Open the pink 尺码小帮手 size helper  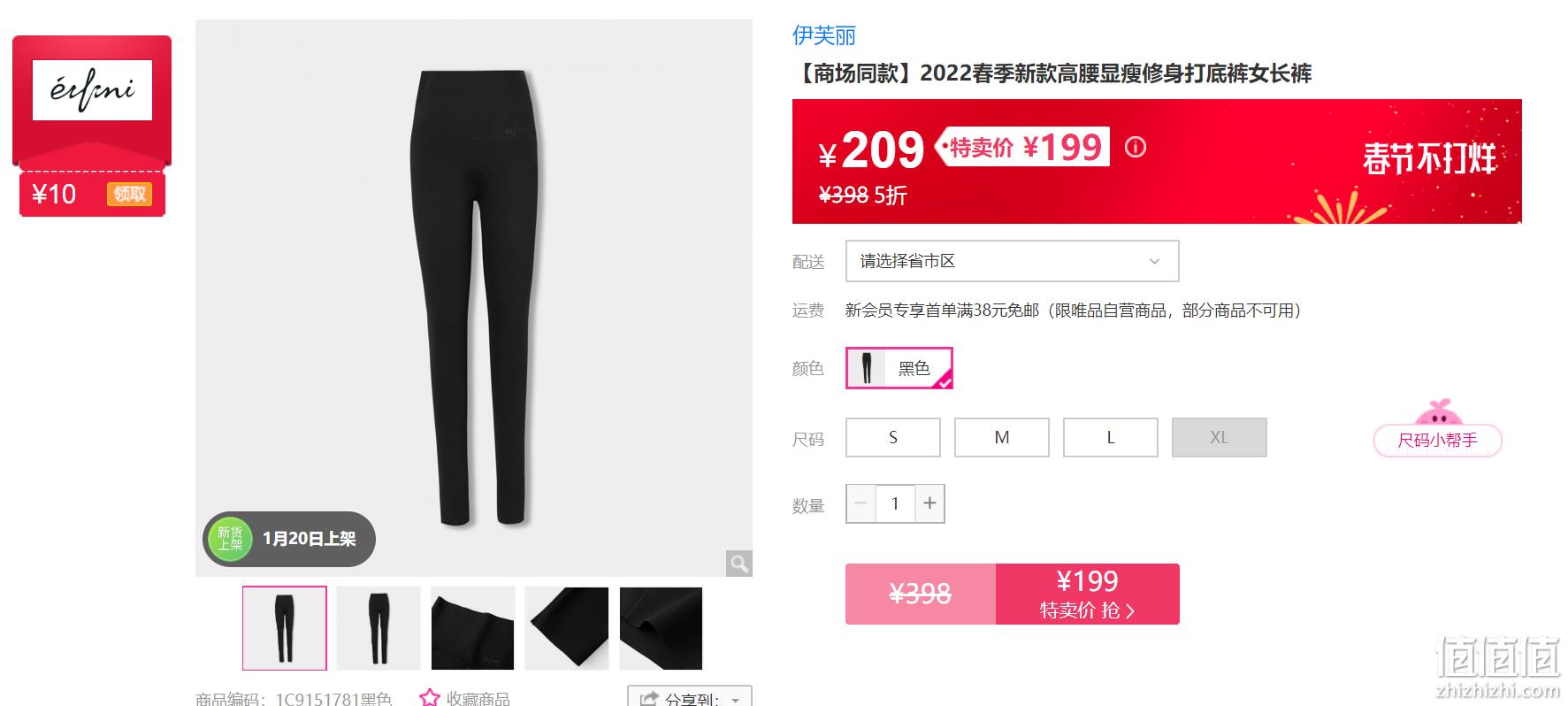[1437, 440]
